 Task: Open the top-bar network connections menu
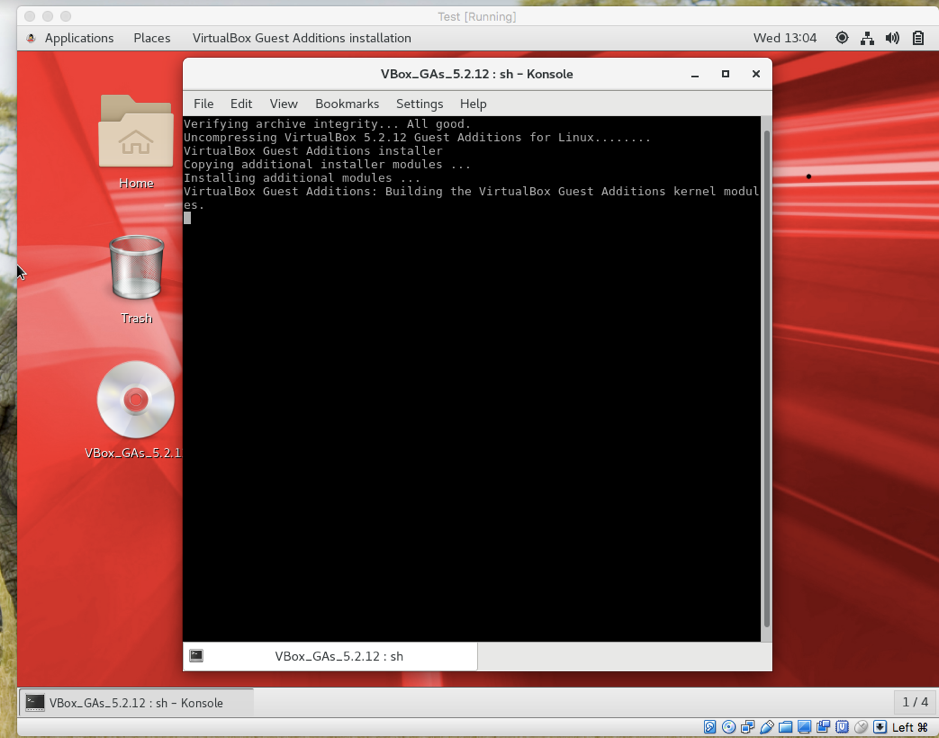coord(866,37)
